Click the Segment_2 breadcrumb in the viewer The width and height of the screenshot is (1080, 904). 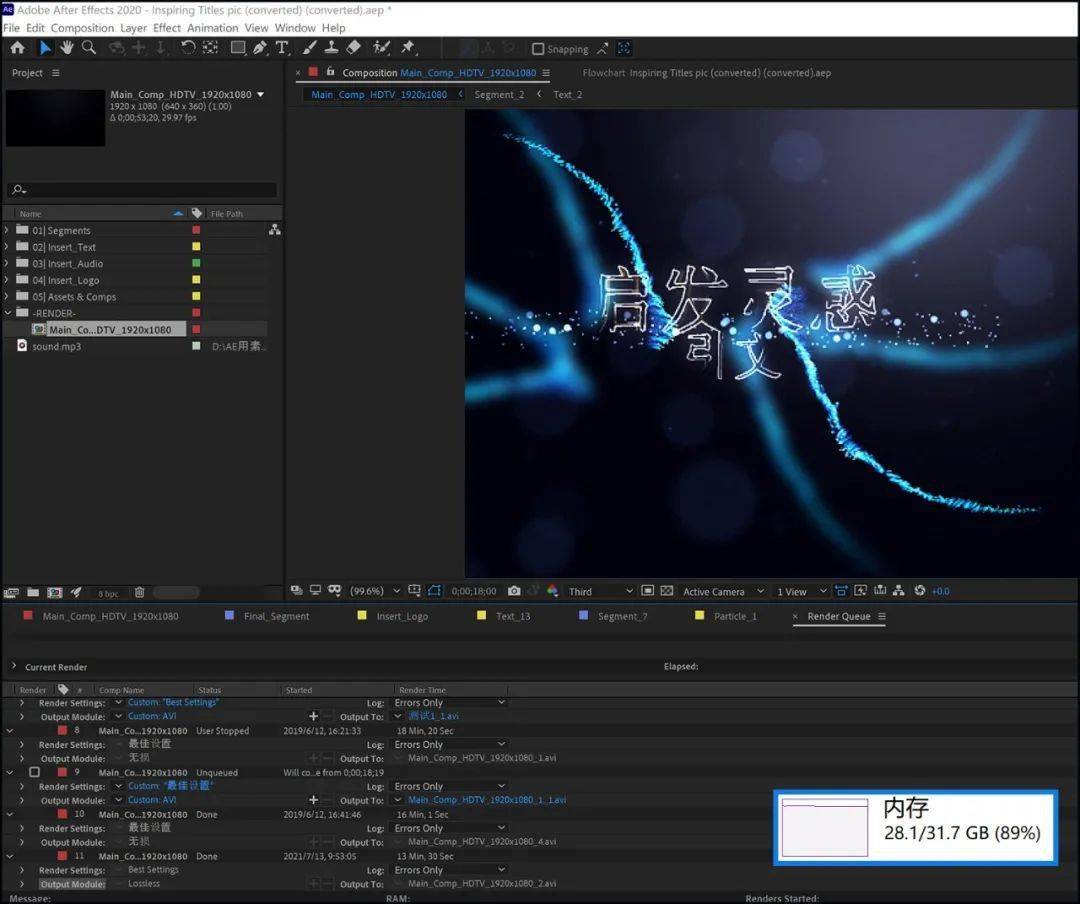click(499, 94)
